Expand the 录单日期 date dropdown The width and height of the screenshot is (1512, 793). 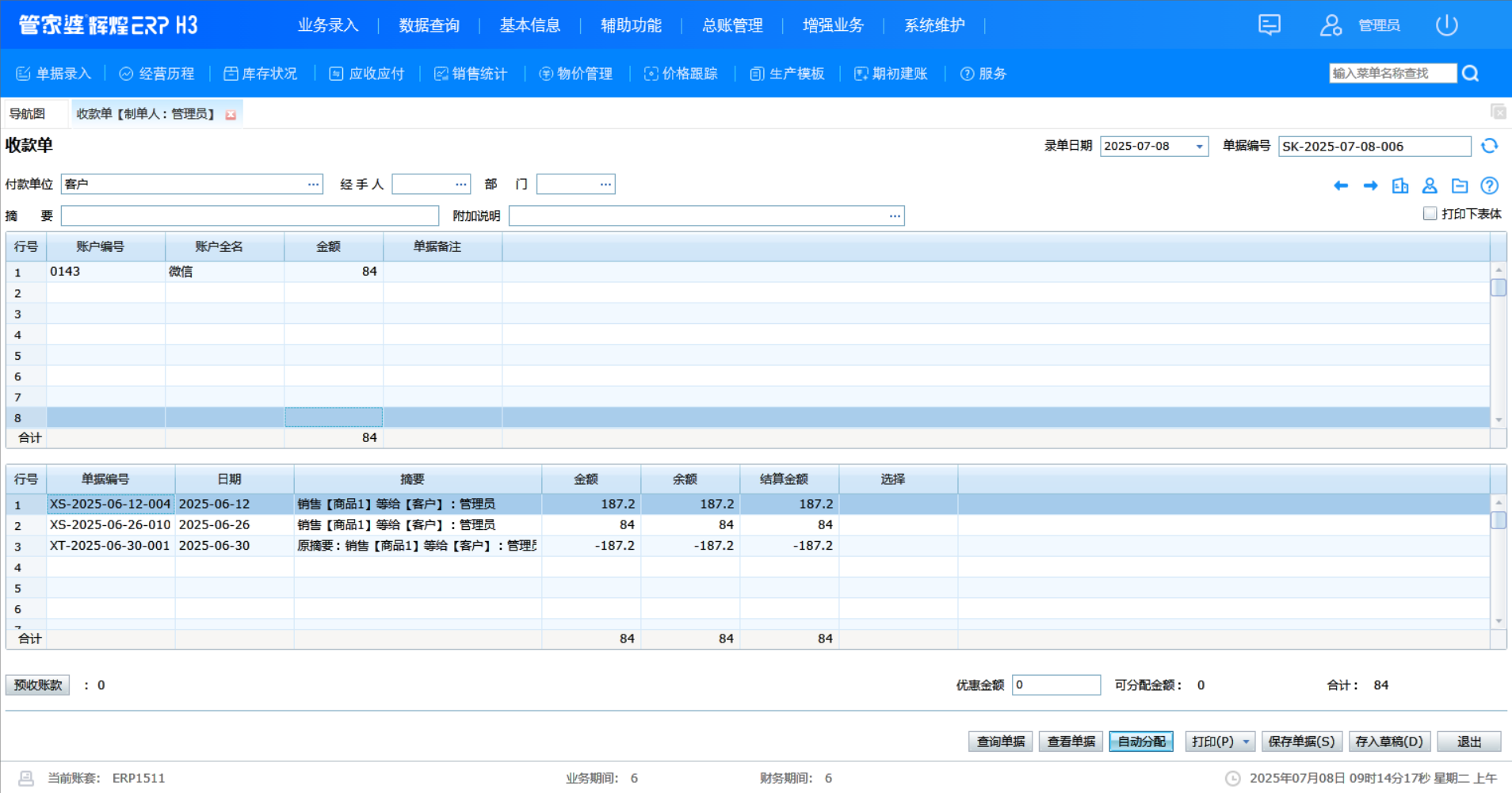pos(1199,147)
